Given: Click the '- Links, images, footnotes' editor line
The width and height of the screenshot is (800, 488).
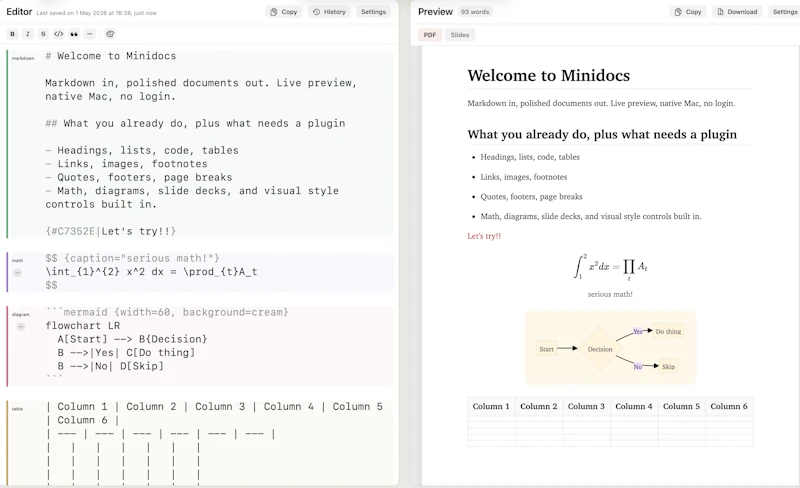Looking at the screenshot, I should point(127,164).
